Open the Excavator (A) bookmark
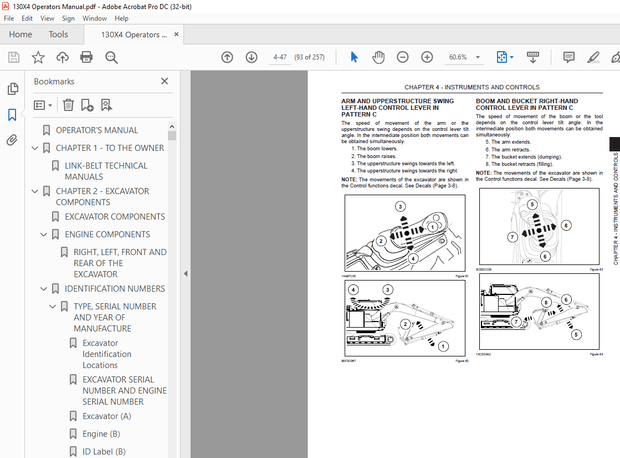Viewport: 620px width, 458px height. tap(107, 416)
